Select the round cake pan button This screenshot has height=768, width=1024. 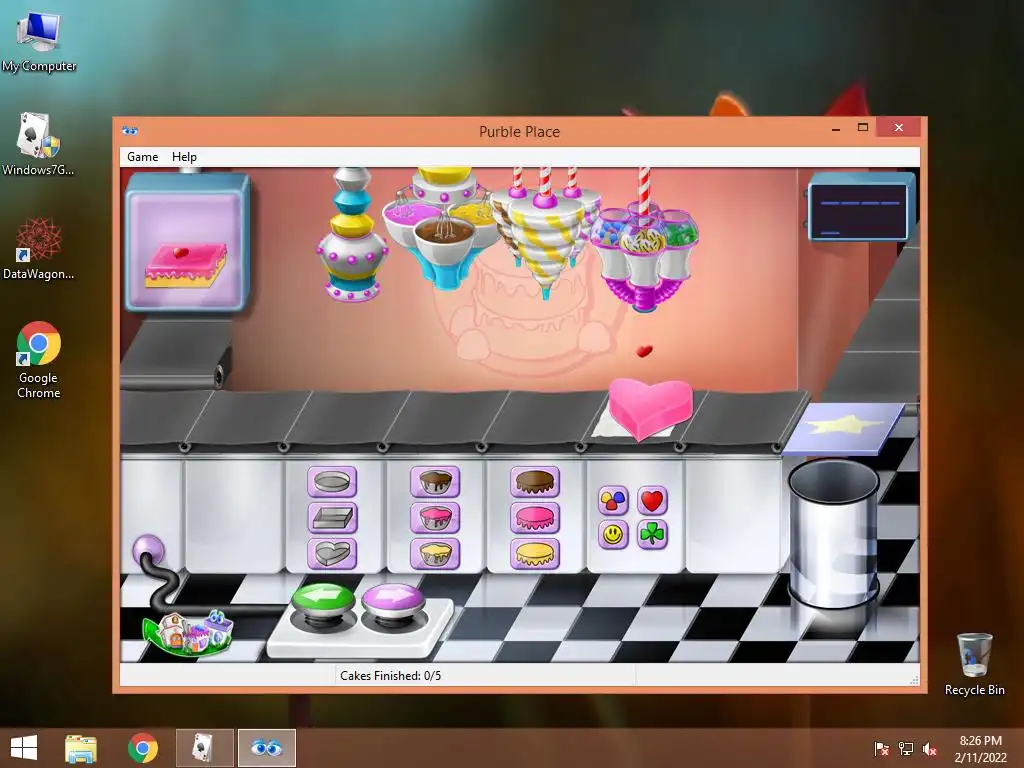pos(332,482)
